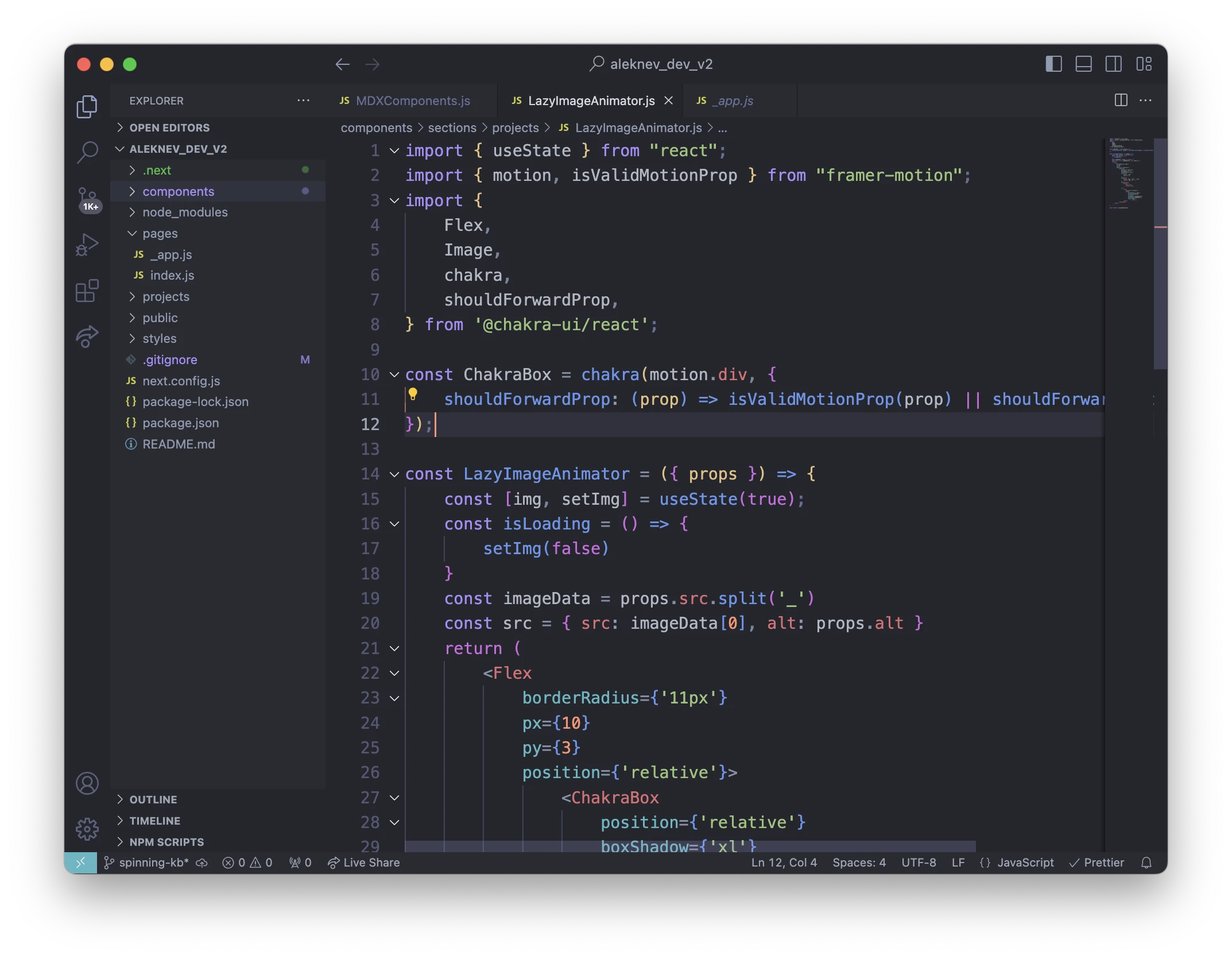Click the lightbulb quick-fix icon on line 11

[x=413, y=395]
